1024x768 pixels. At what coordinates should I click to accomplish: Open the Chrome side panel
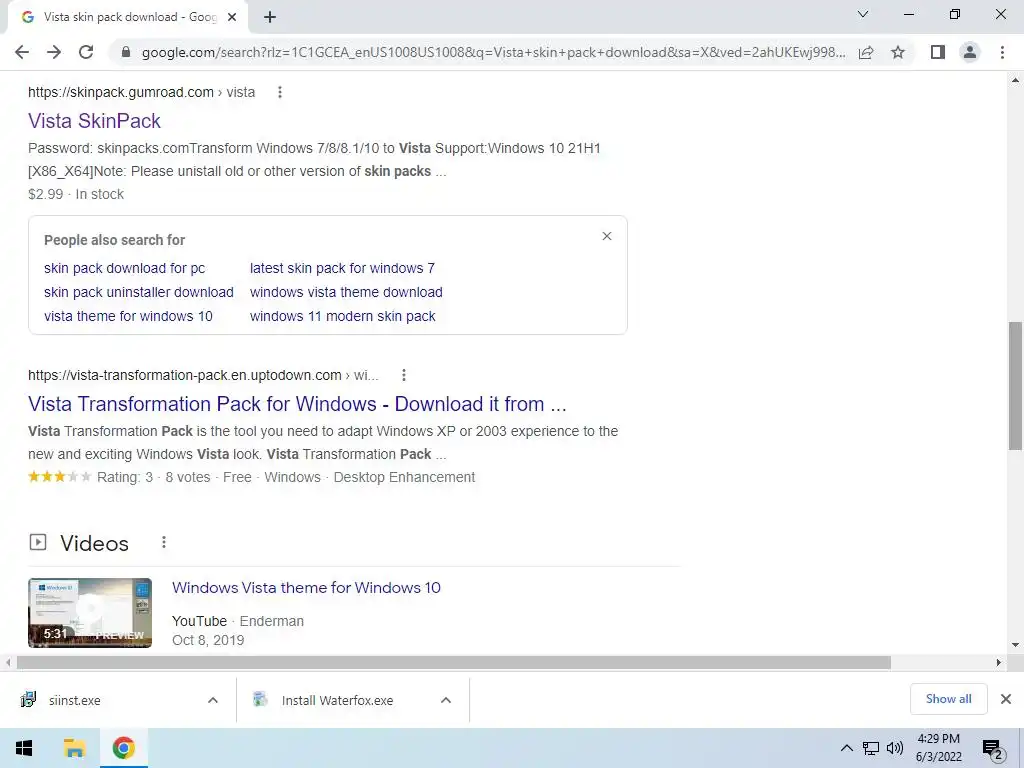938,52
